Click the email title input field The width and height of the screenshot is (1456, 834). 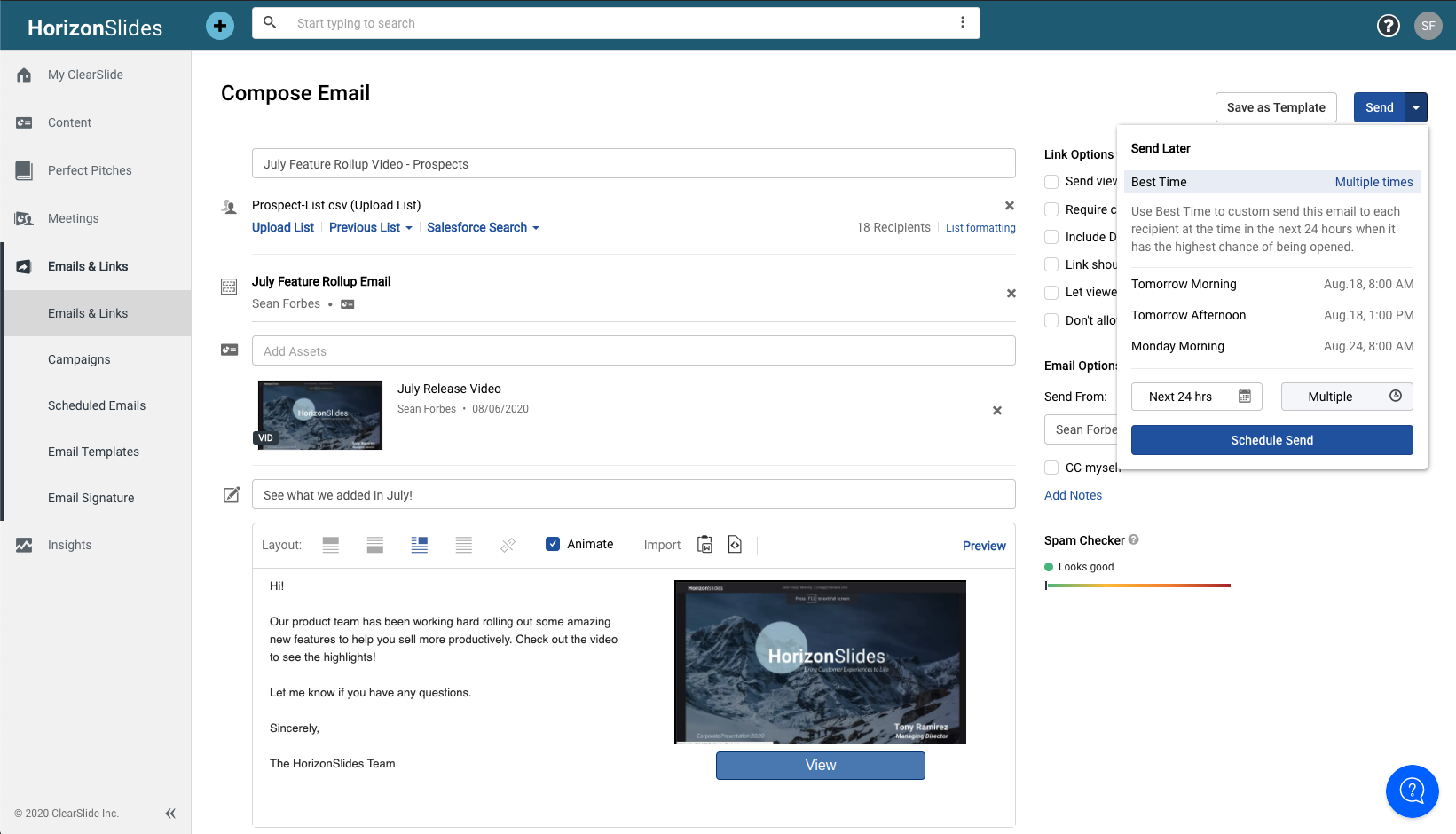pos(634,163)
